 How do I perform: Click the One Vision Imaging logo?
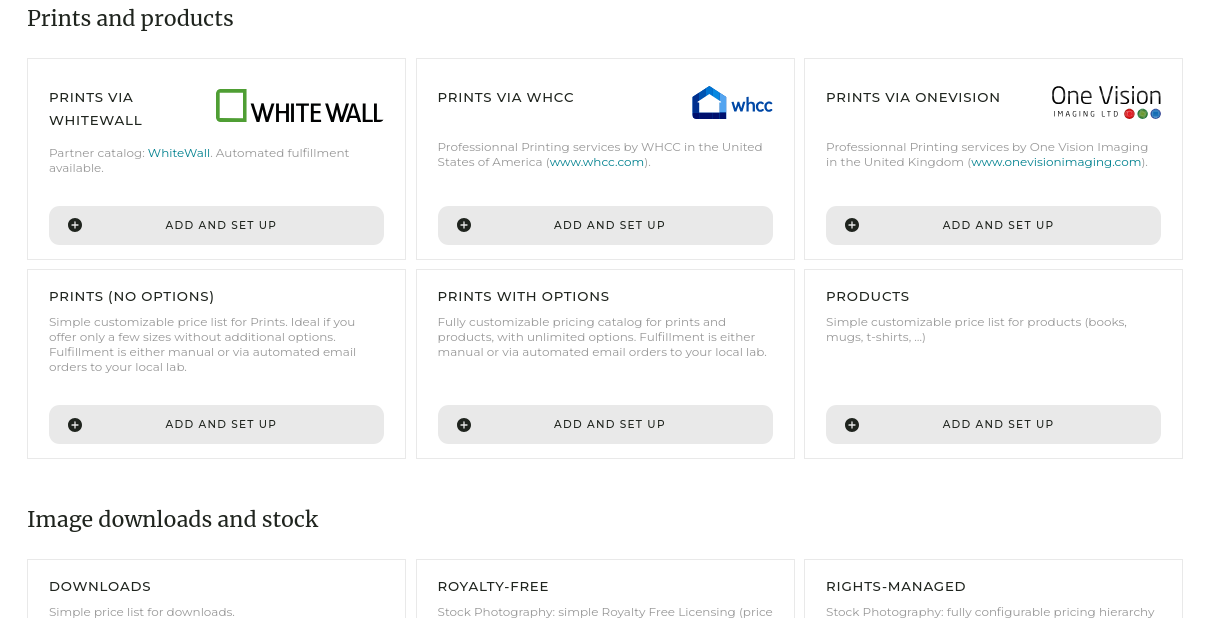(x=1105, y=102)
